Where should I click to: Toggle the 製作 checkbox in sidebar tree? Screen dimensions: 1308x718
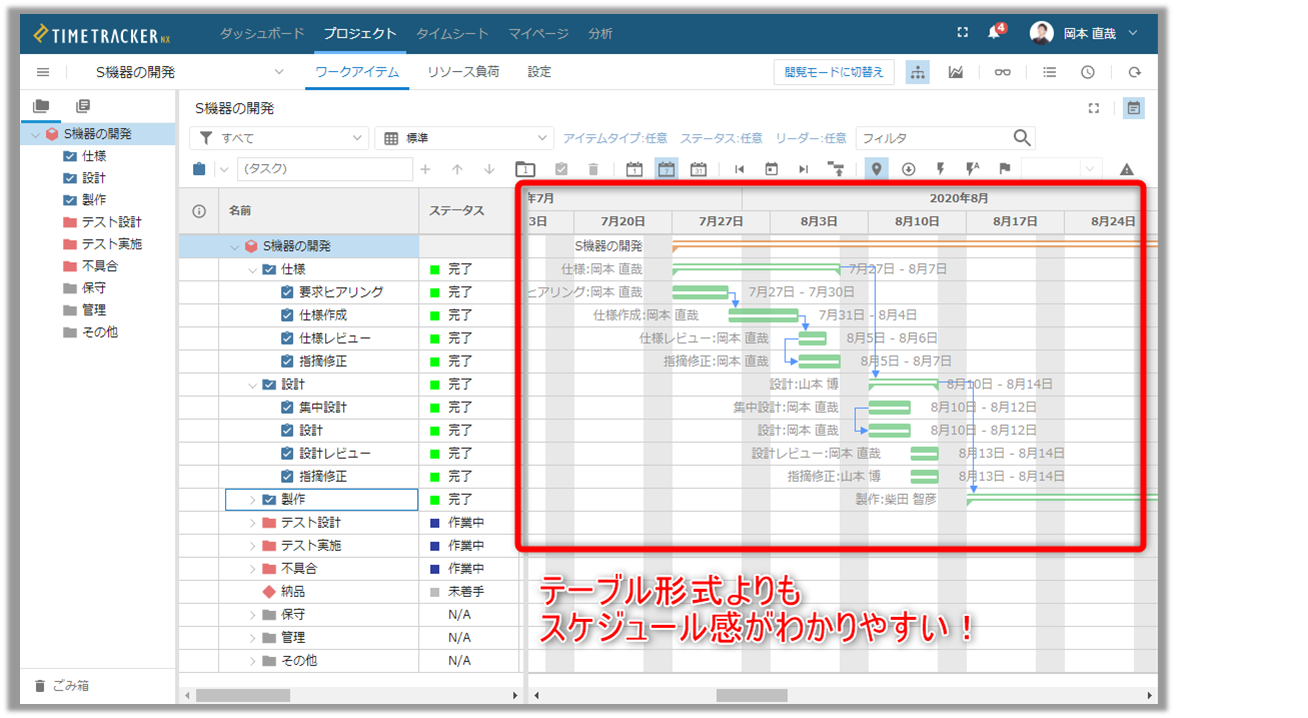[x=69, y=200]
